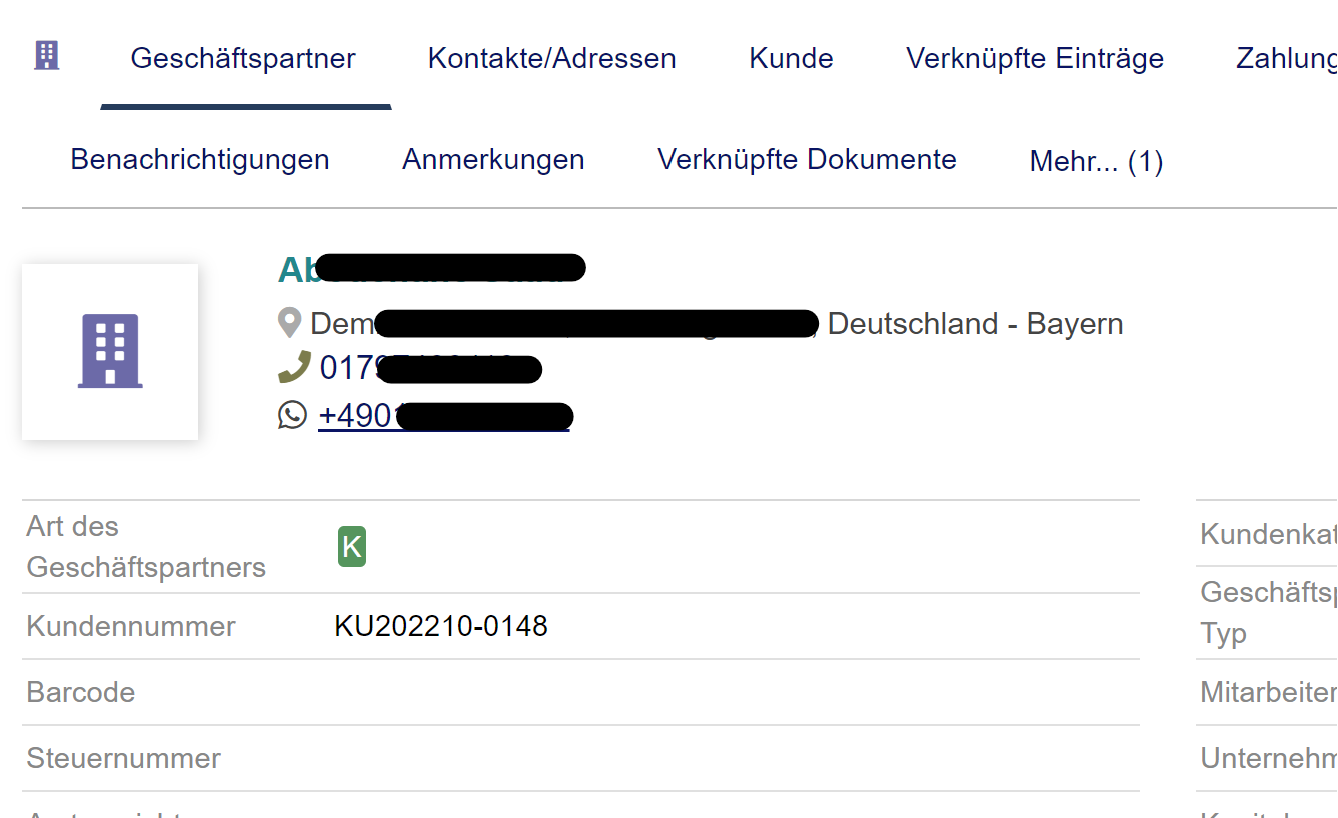The height and width of the screenshot is (818, 1338).
Task: Click the phone handset icon
Action: pos(293,368)
